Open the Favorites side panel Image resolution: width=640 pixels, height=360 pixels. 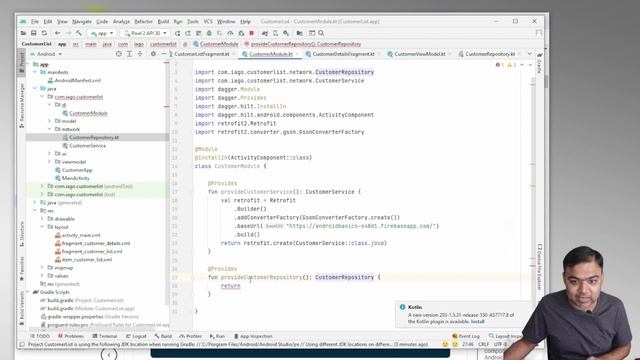pos(22,268)
